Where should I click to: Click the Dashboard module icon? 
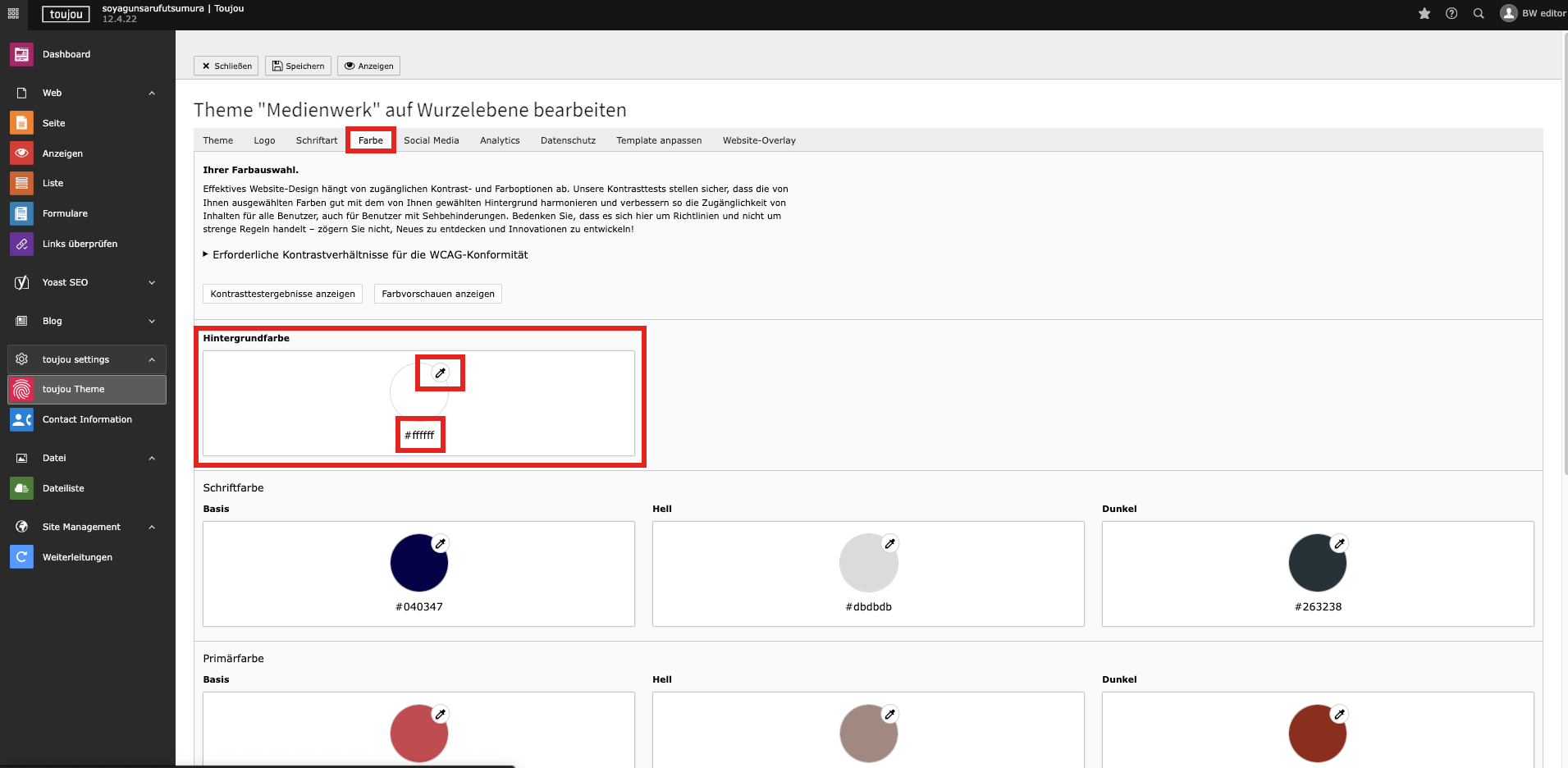pos(21,54)
